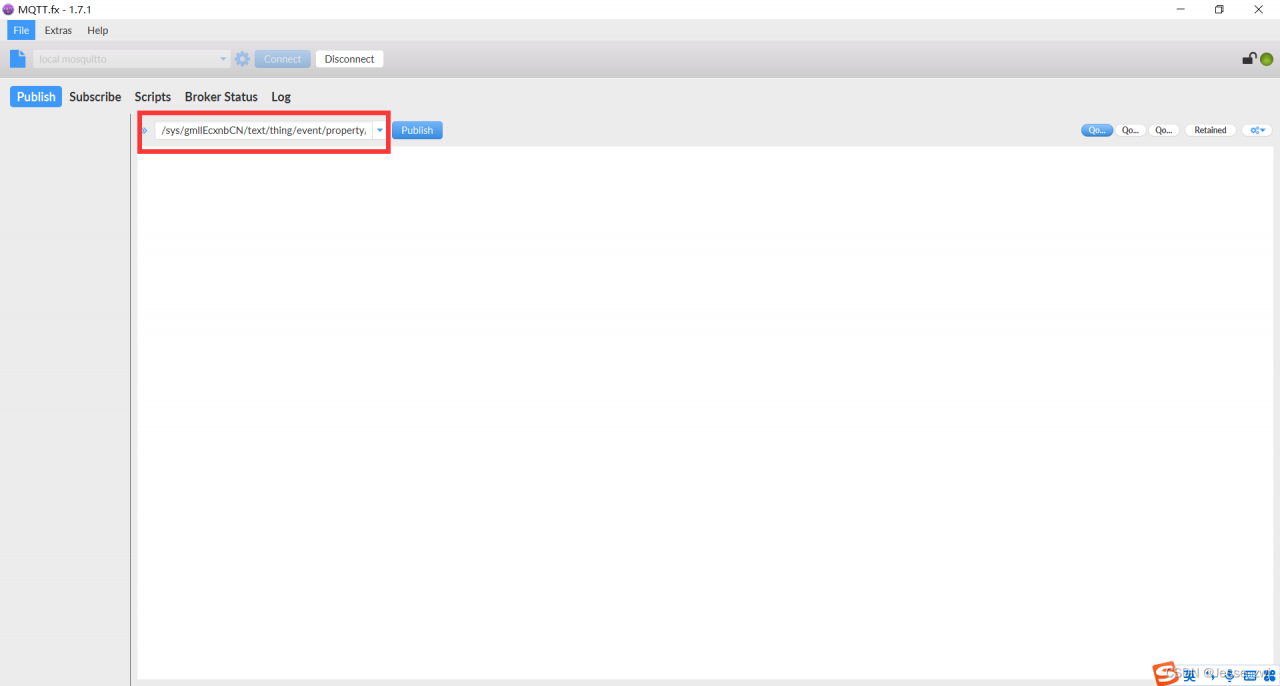Open the File menu

point(21,30)
